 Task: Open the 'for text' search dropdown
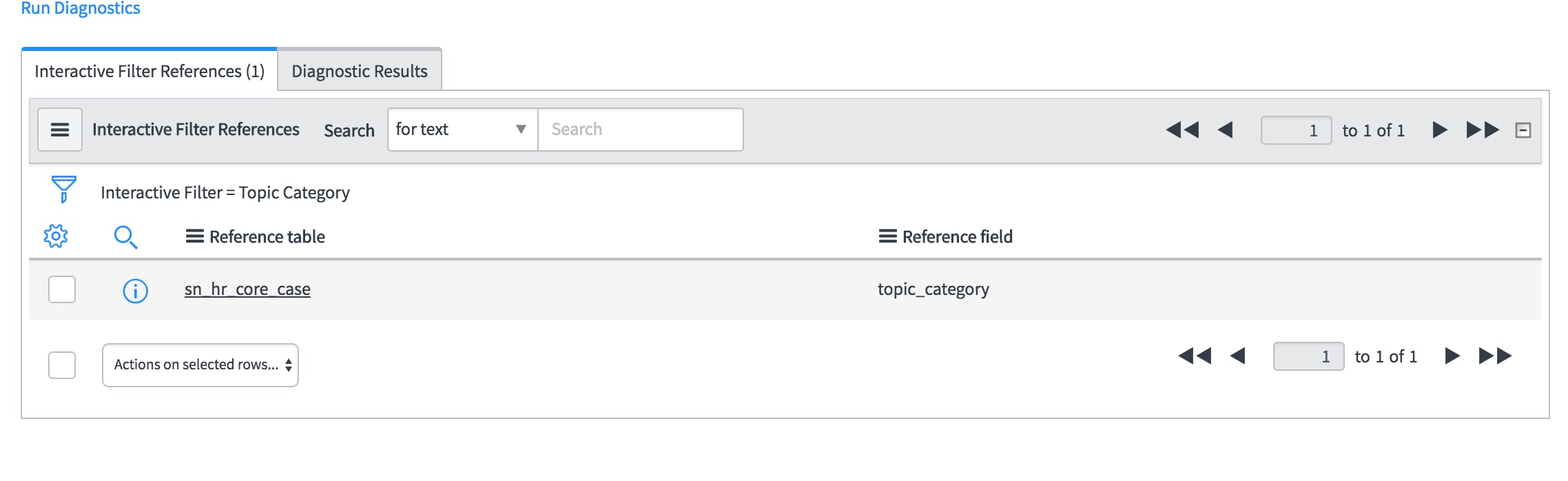point(462,130)
